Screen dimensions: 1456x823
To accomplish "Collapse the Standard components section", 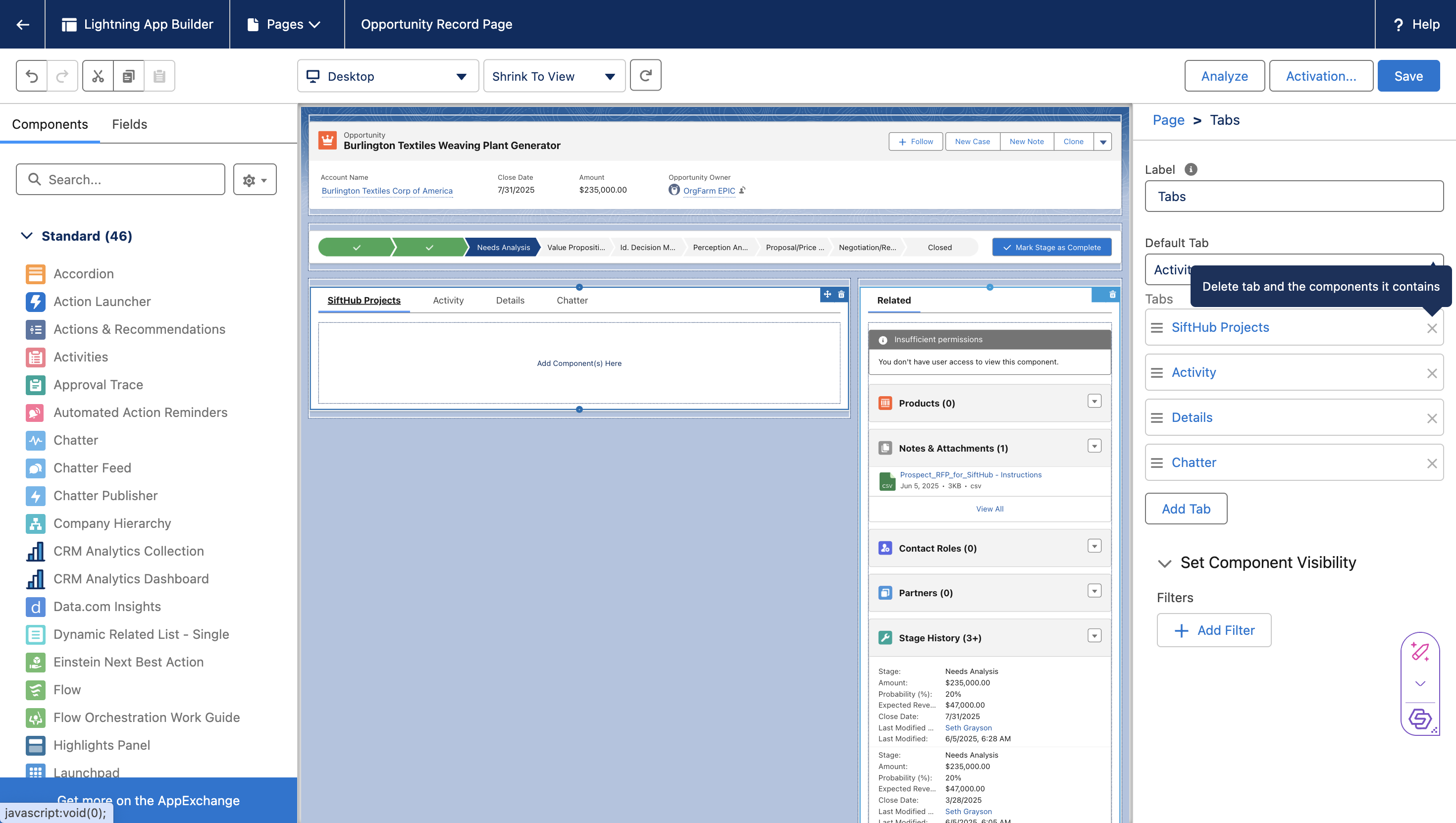I will [x=27, y=236].
